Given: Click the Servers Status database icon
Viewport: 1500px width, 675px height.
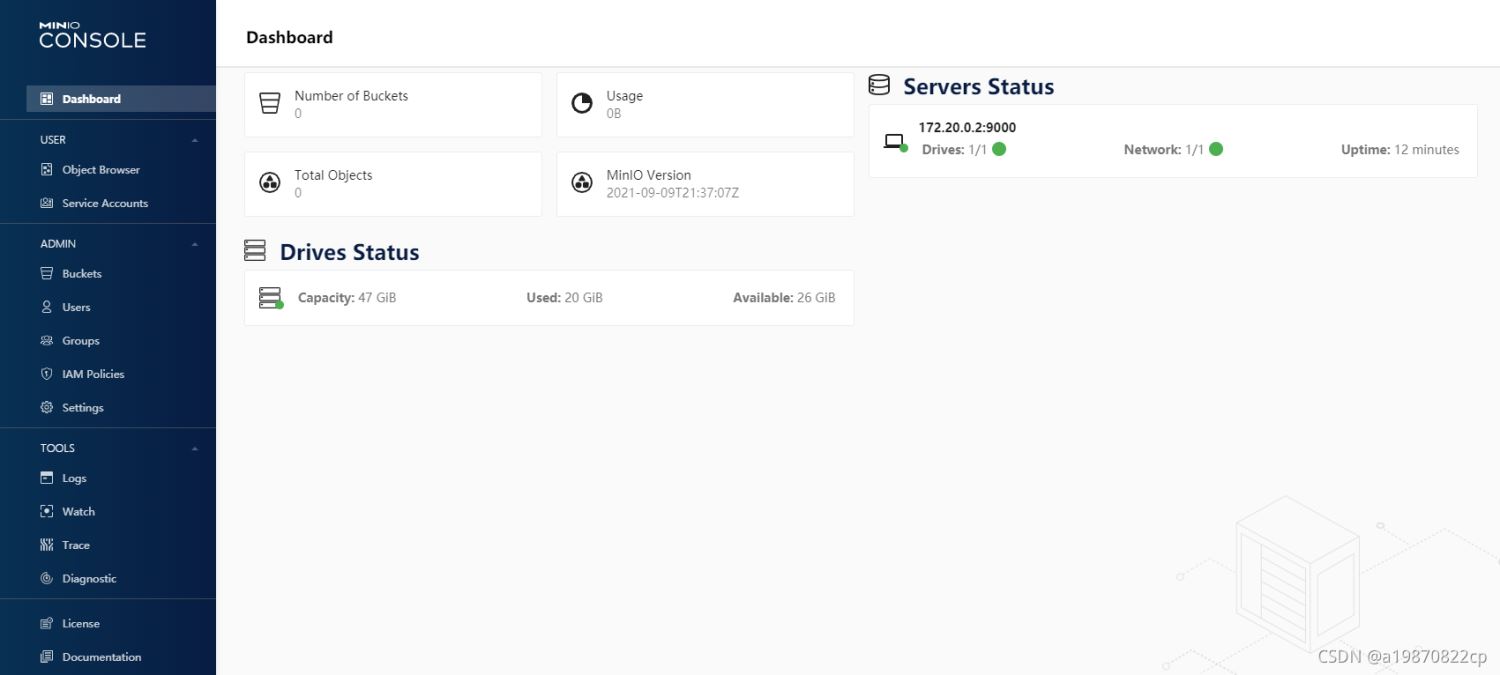Looking at the screenshot, I should pos(879,85).
